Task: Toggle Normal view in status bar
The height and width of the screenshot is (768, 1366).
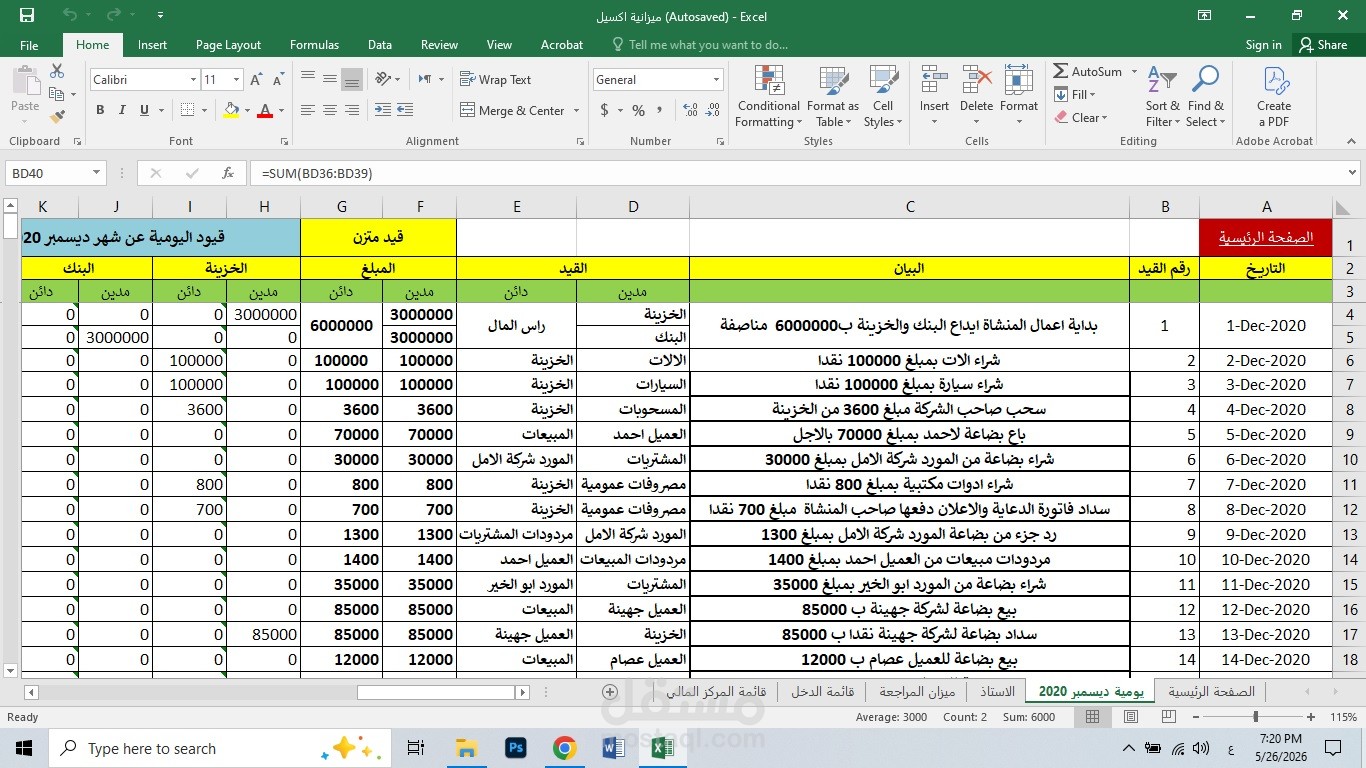Action: (1092, 717)
